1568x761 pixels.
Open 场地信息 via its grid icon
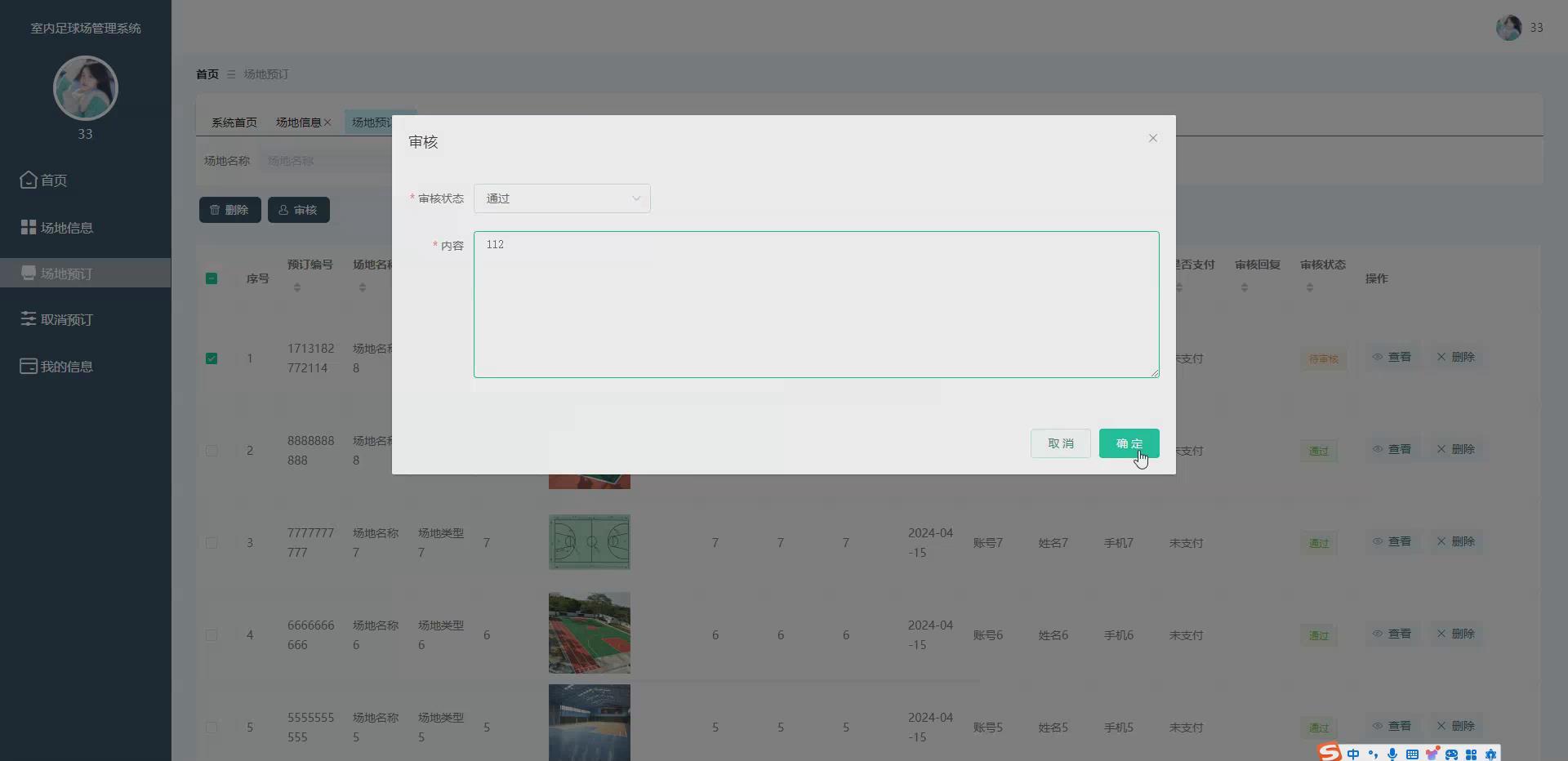point(27,226)
